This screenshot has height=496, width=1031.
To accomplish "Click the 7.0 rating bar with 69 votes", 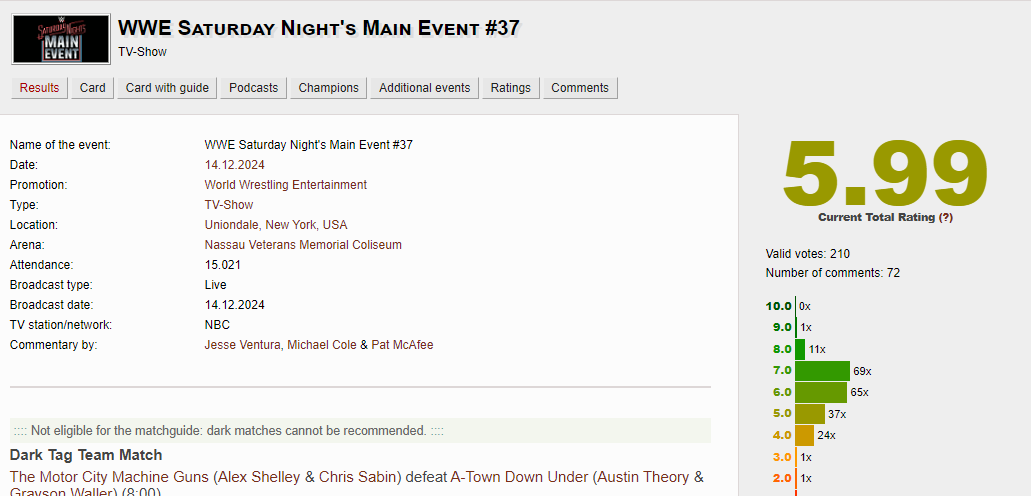I will [822, 371].
